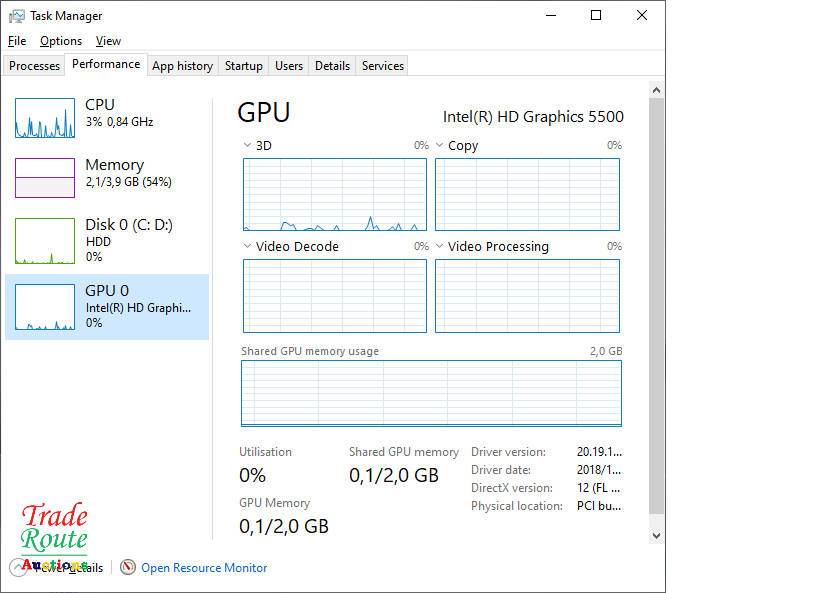Click the scrollbar down arrow
This screenshot has width=819, height=593.
(x=656, y=536)
